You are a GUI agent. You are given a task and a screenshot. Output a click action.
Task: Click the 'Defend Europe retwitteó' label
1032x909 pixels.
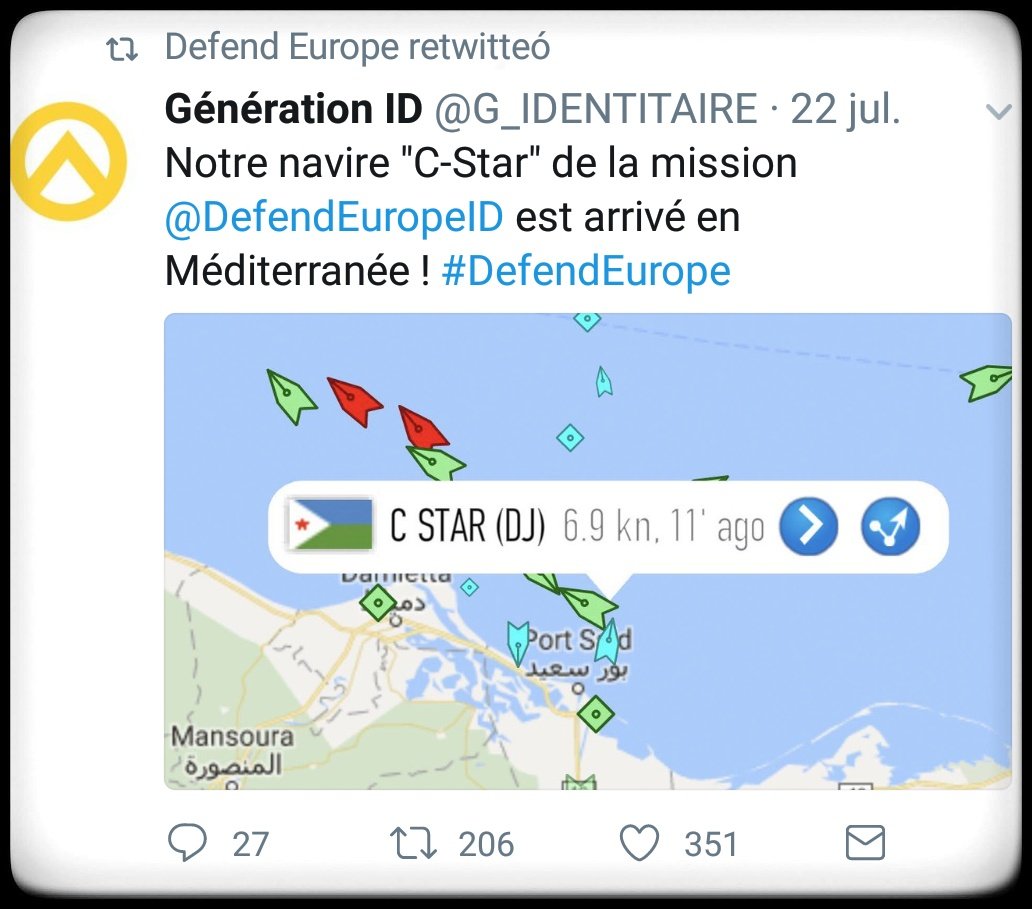(357, 47)
